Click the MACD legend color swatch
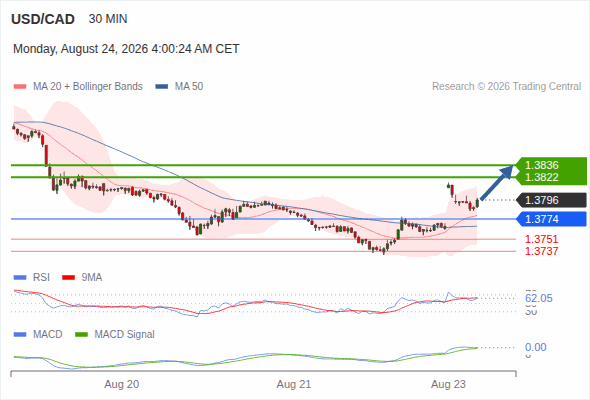The height and width of the screenshot is (400, 590). pyautogui.click(x=20, y=335)
